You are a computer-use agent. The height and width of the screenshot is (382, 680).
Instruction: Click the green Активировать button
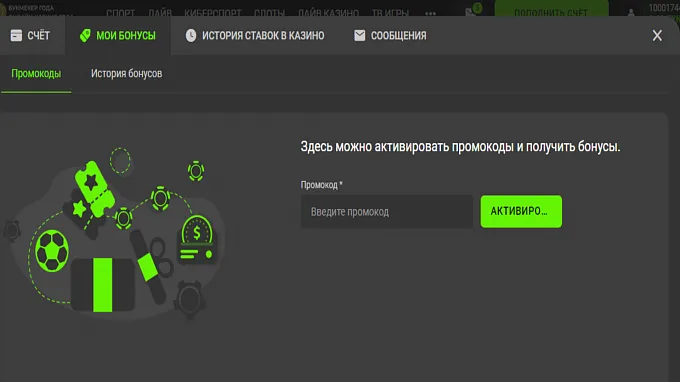tap(521, 211)
